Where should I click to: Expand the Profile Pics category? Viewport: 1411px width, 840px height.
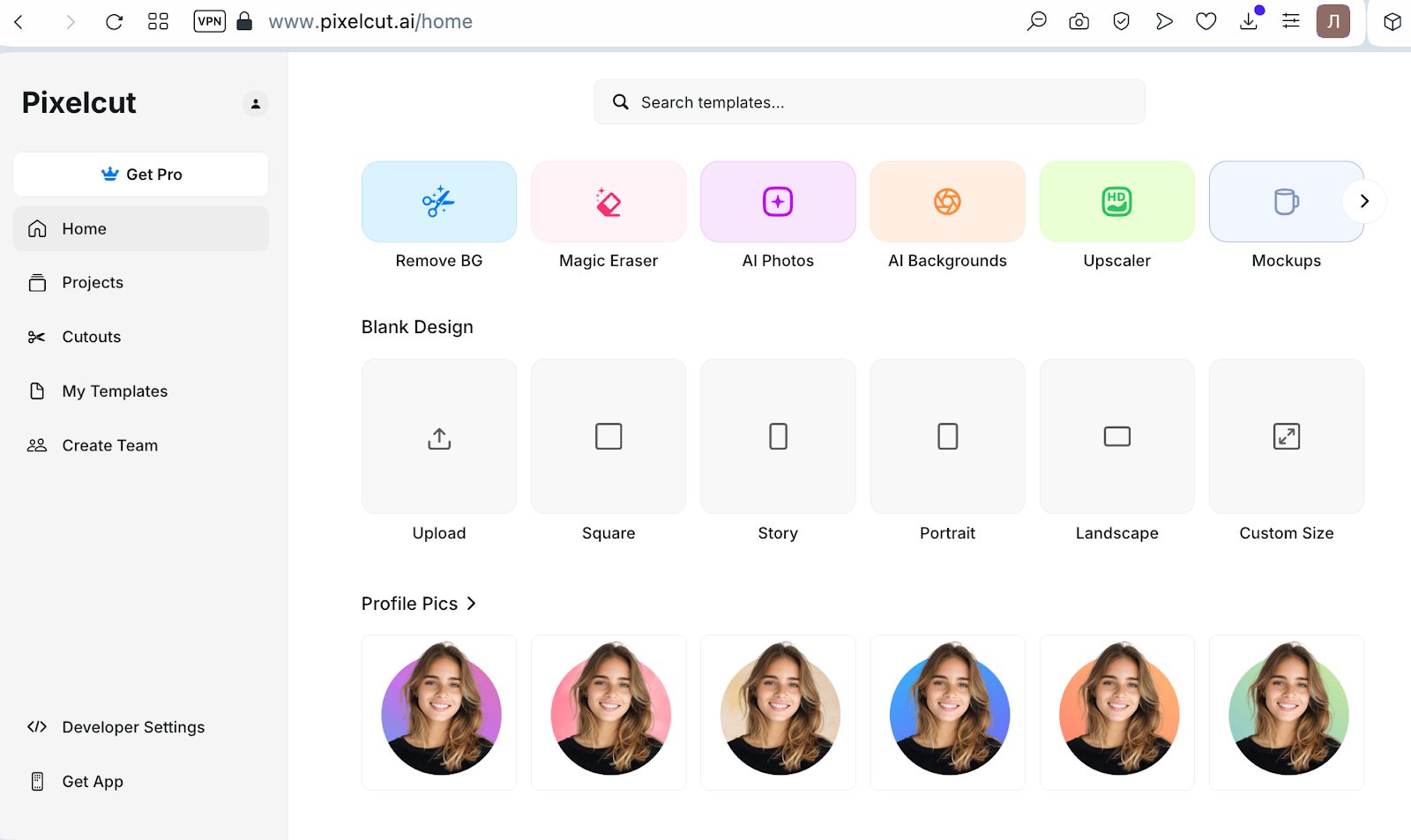[419, 604]
